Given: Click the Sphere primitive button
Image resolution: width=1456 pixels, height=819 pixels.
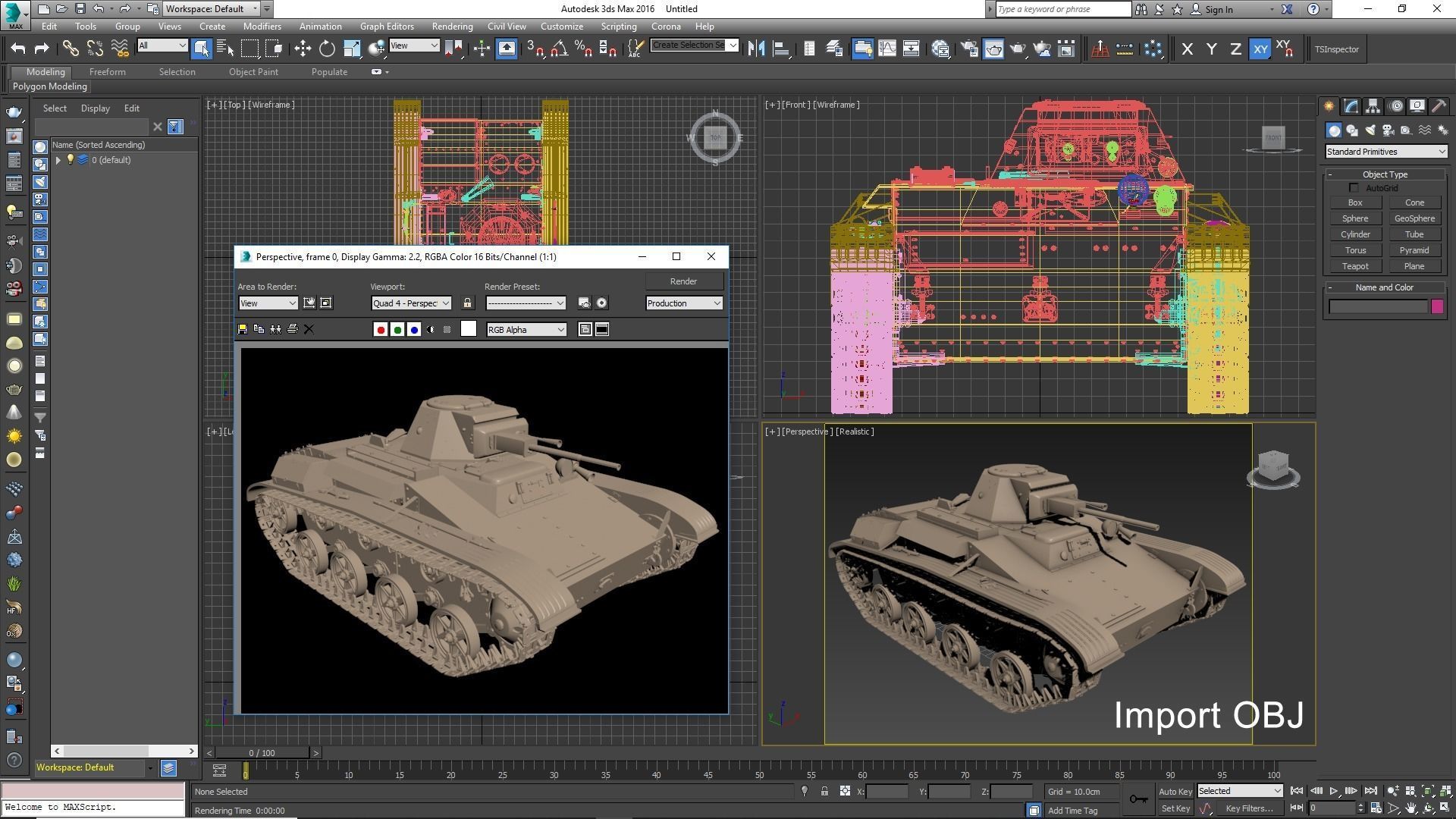Looking at the screenshot, I should click(x=1355, y=218).
